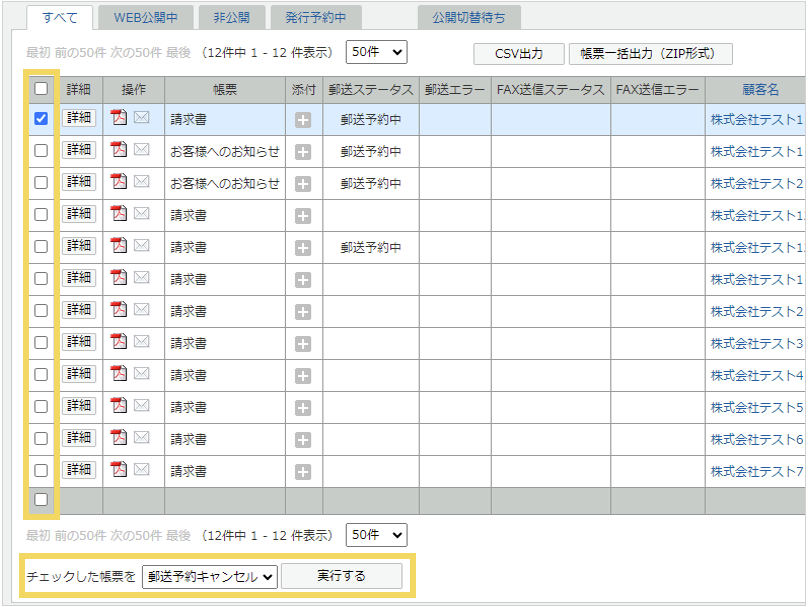Screen dimensions: 811x607
Task: Click attachment plus icon in first row
Action: (x=303, y=120)
